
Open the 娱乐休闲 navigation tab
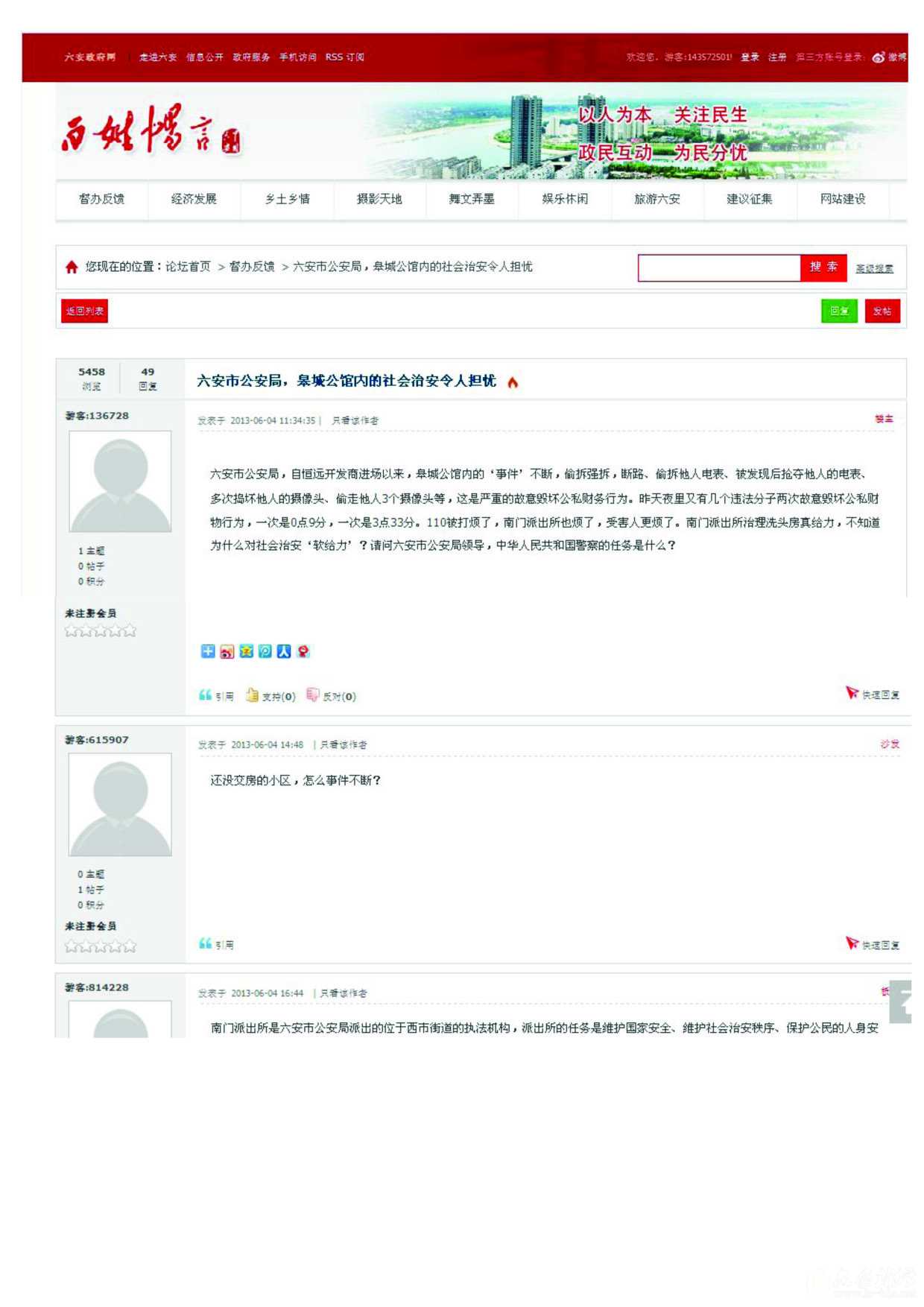tap(565, 199)
